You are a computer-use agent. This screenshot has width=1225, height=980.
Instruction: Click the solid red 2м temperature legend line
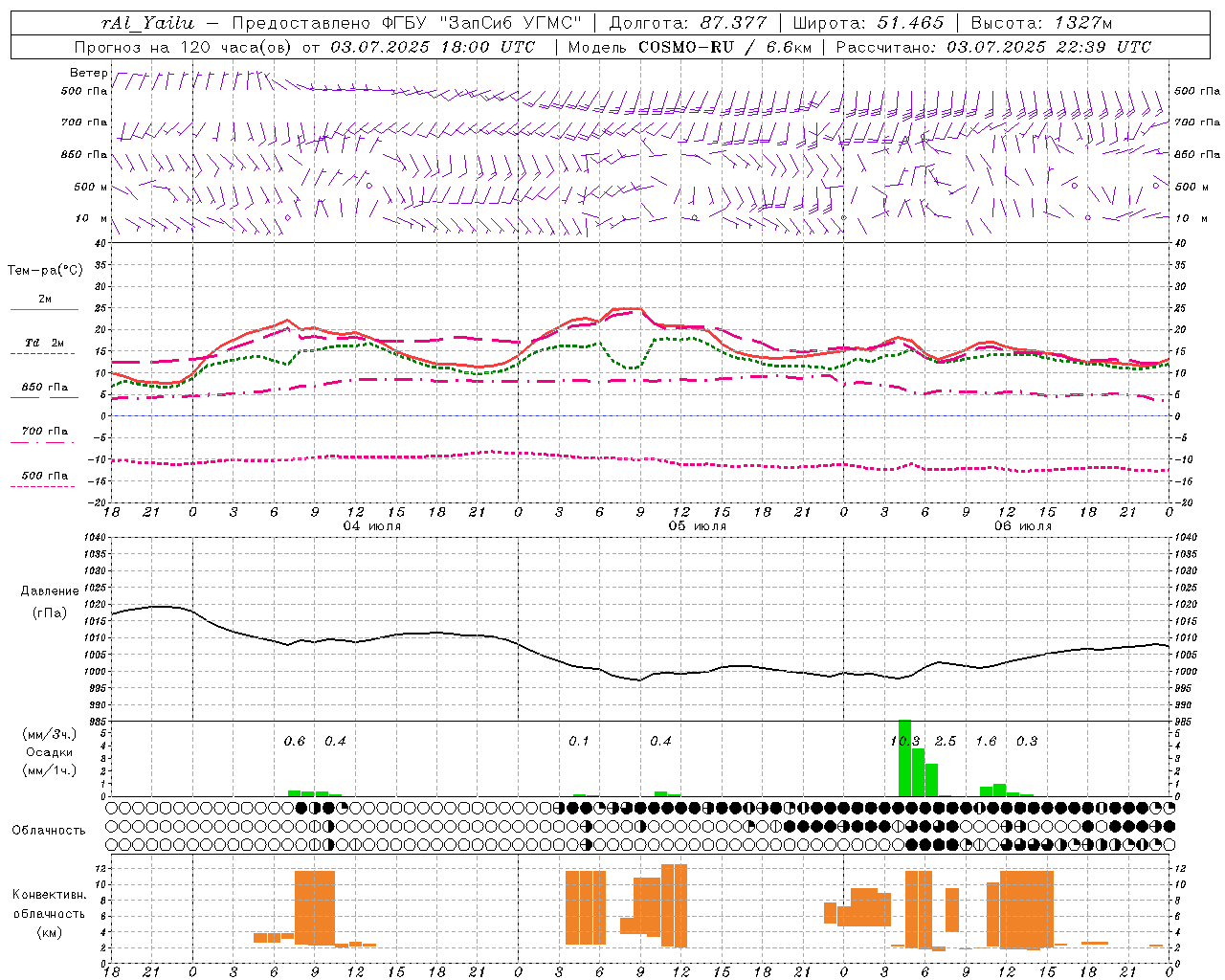coord(44,310)
